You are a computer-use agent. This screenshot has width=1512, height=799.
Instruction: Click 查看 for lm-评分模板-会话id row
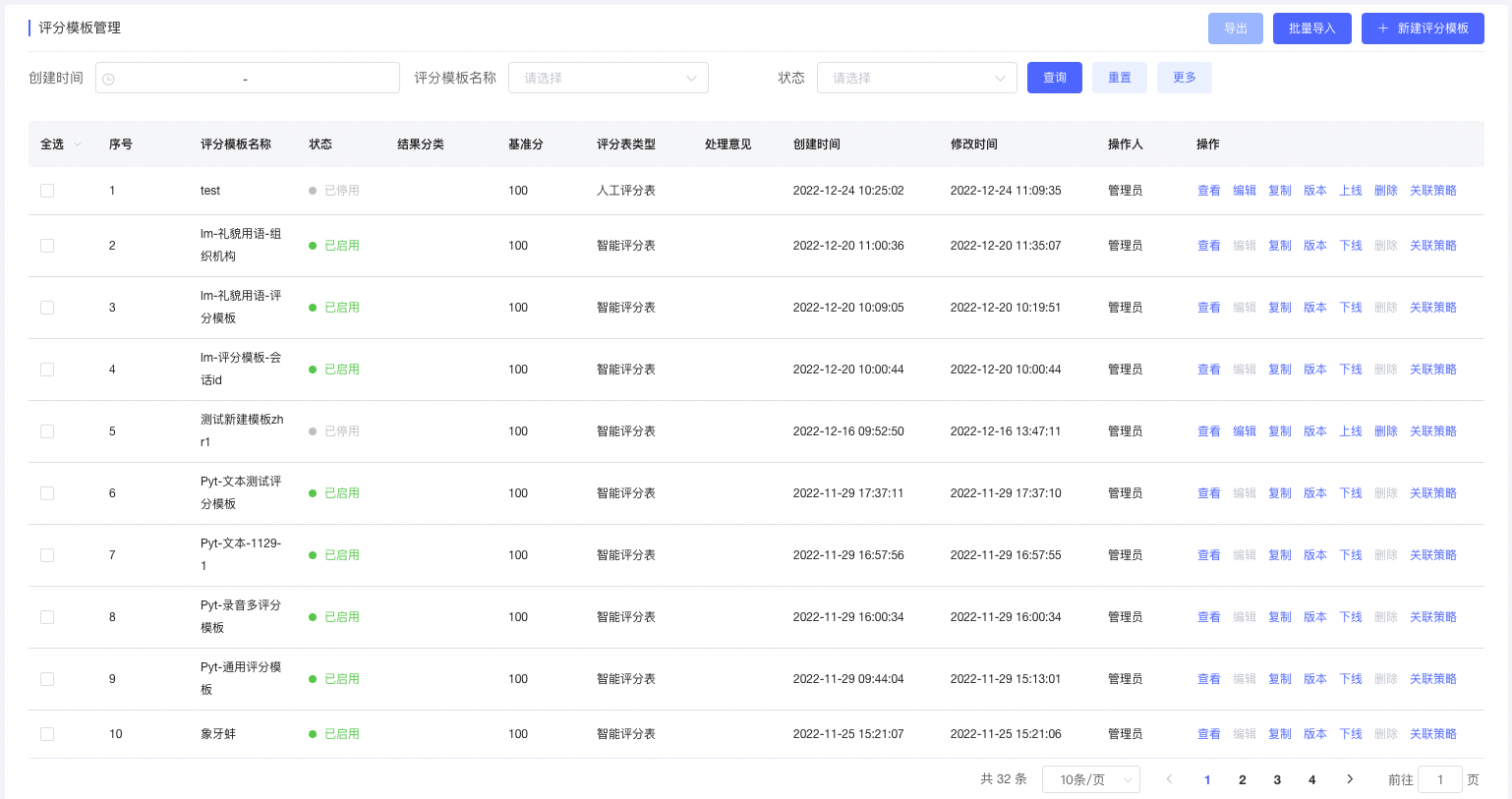point(1209,370)
